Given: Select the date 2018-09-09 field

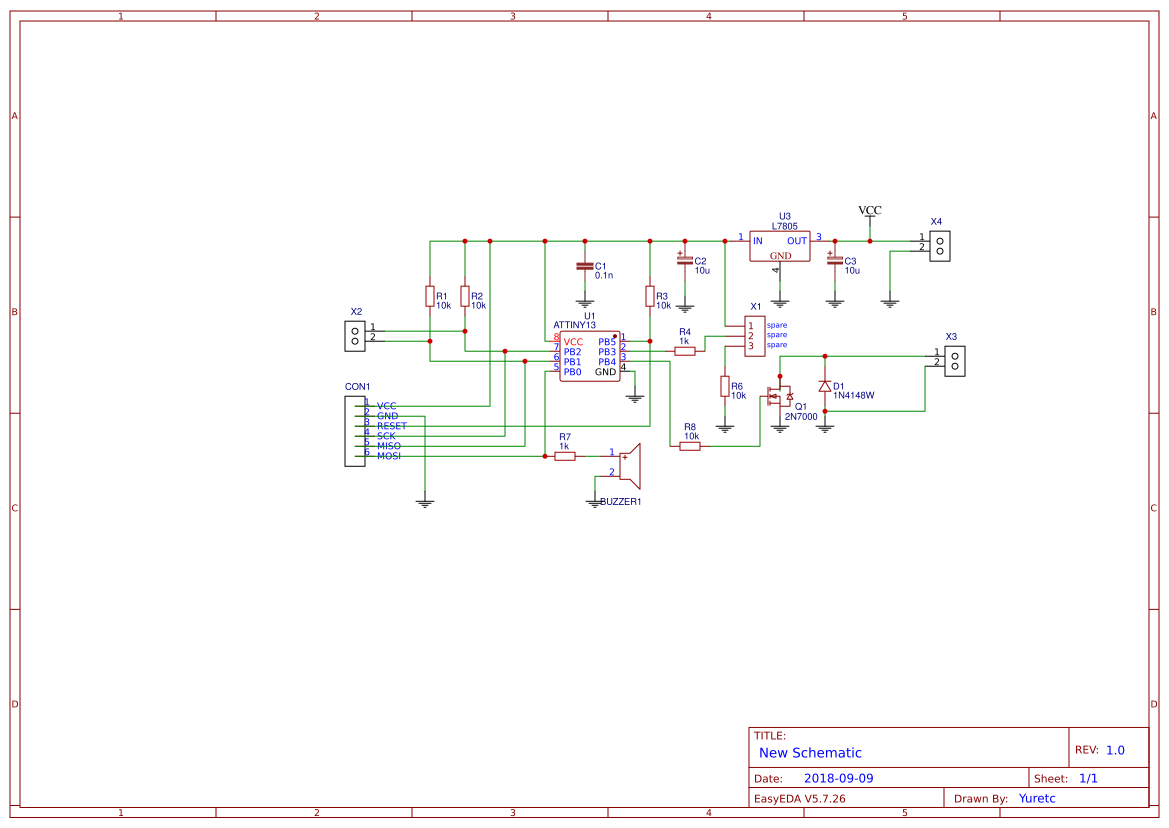Looking at the screenshot, I should (x=838, y=777).
